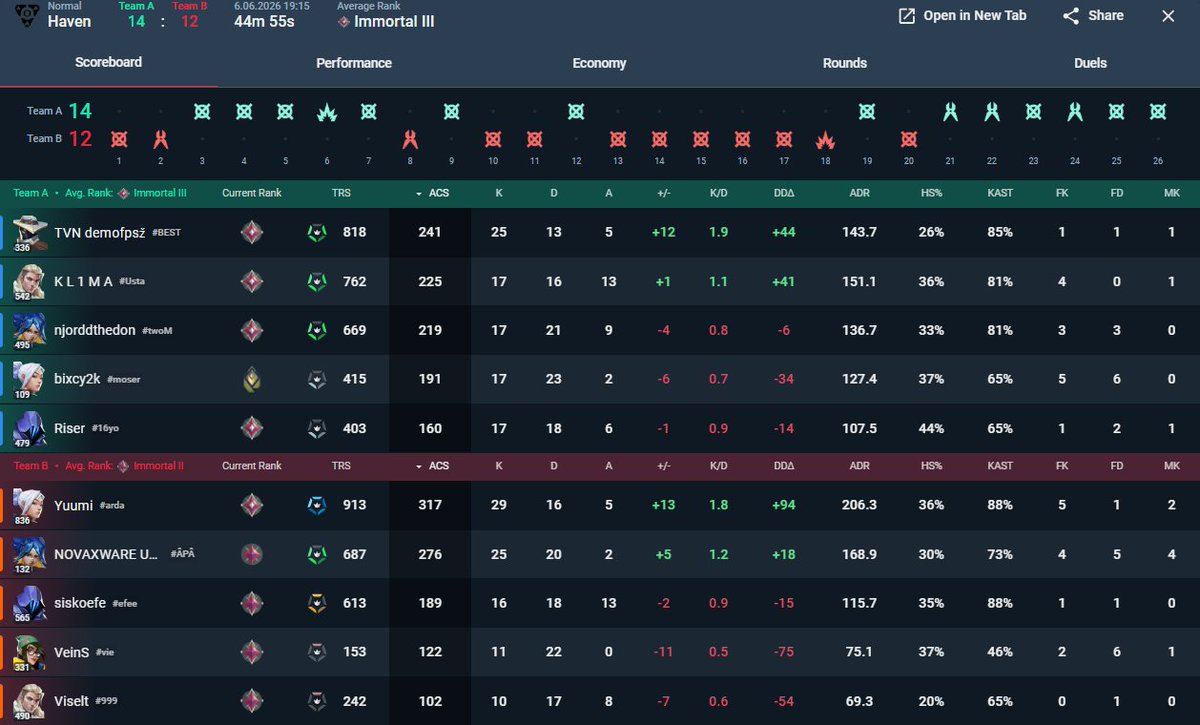1200x725 pixels.
Task: Select Team B's round 18 spike explosion icon
Action: click(x=825, y=139)
